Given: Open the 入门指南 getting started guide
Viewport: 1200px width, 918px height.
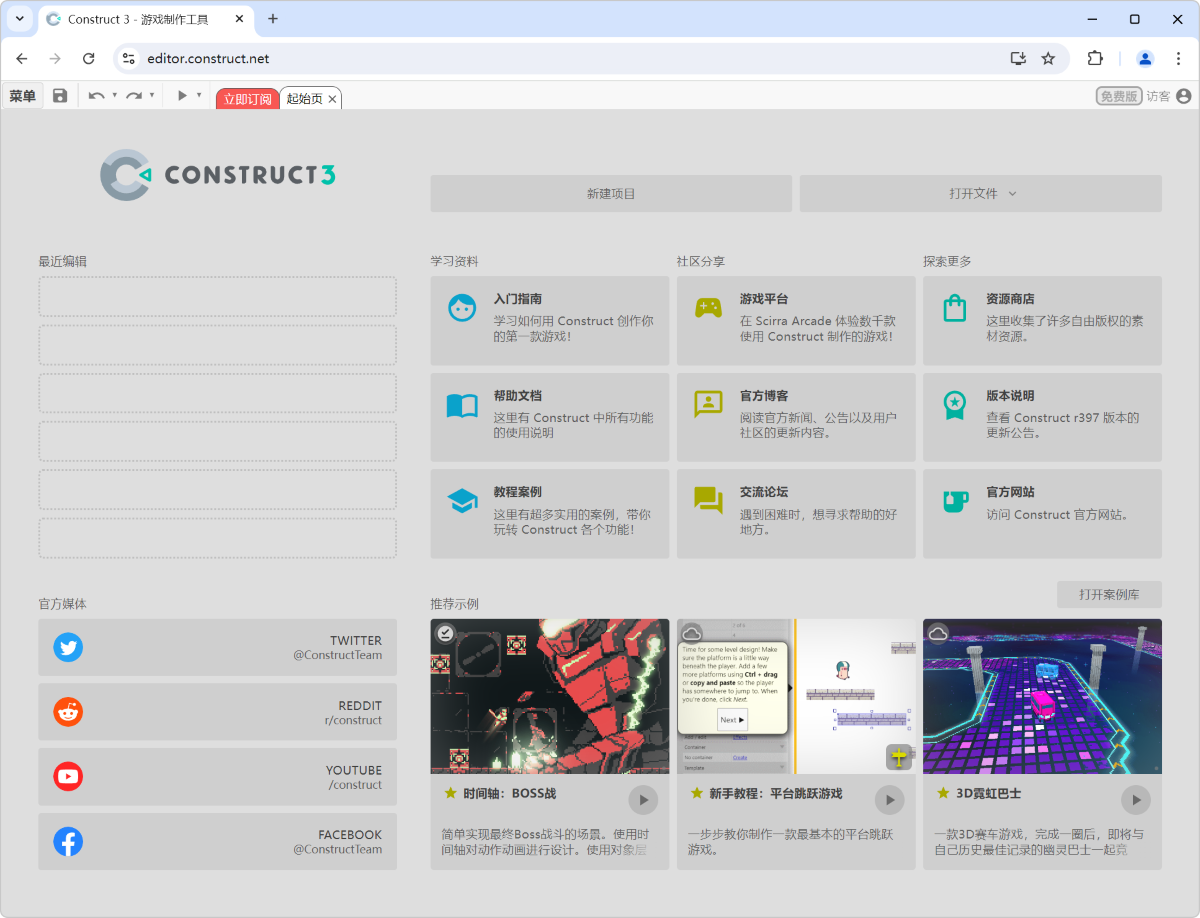Looking at the screenshot, I should pyautogui.click(x=549, y=321).
